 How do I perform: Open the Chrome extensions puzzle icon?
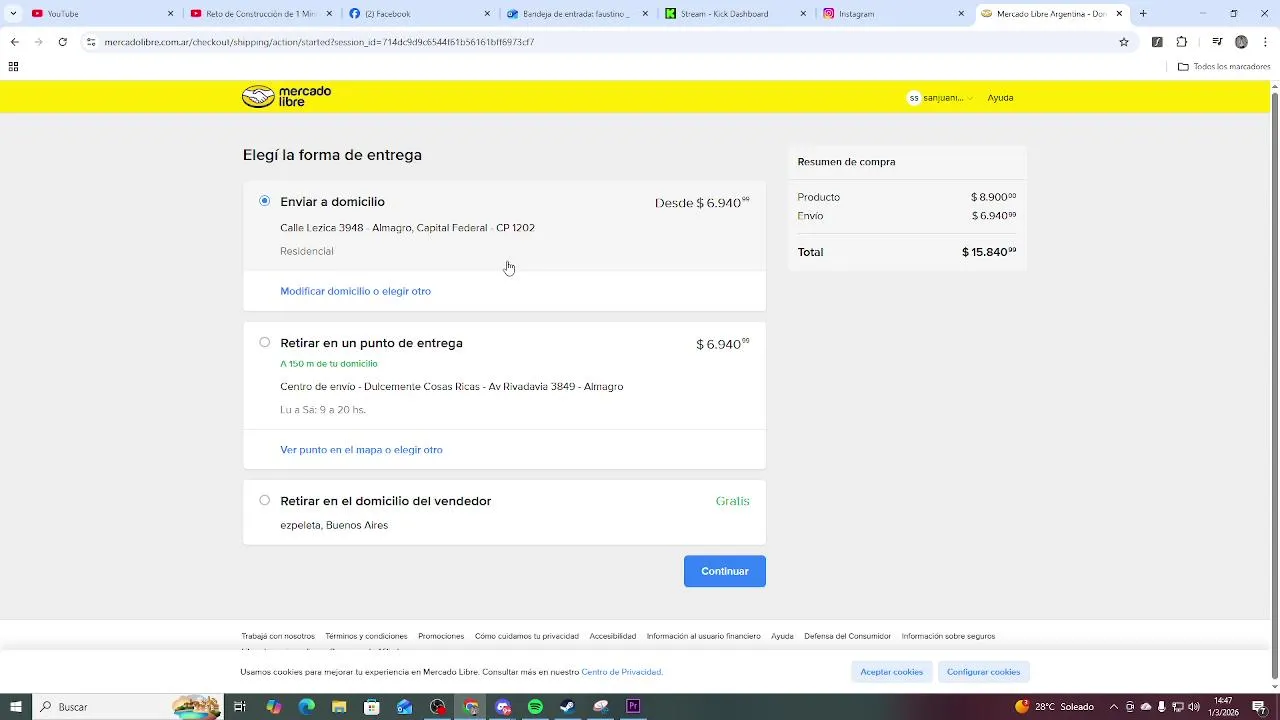(1182, 42)
